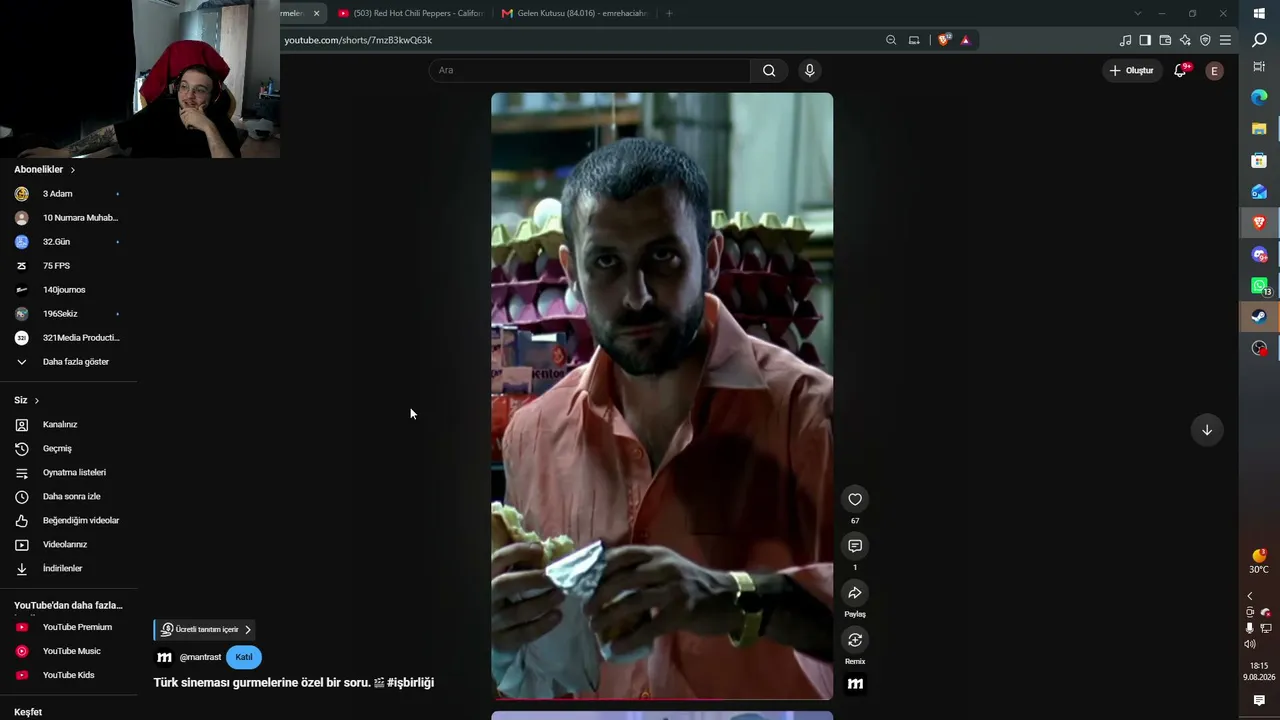This screenshot has width=1280, height=720.
Task: Start voice search with the microphone icon
Action: pos(810,70)
